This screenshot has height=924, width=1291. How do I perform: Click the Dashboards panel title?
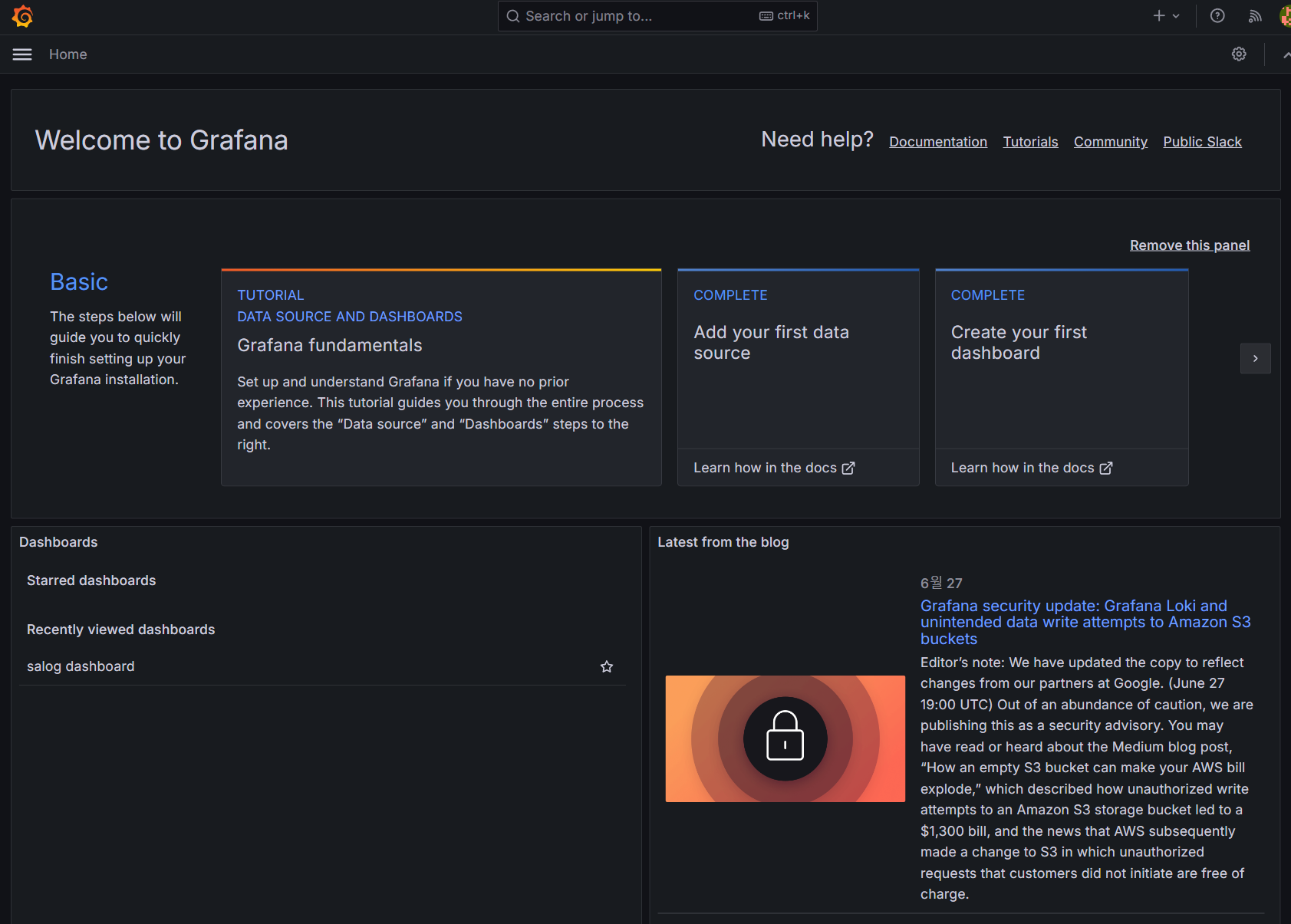pyautogui.click(x=58, y=542)
